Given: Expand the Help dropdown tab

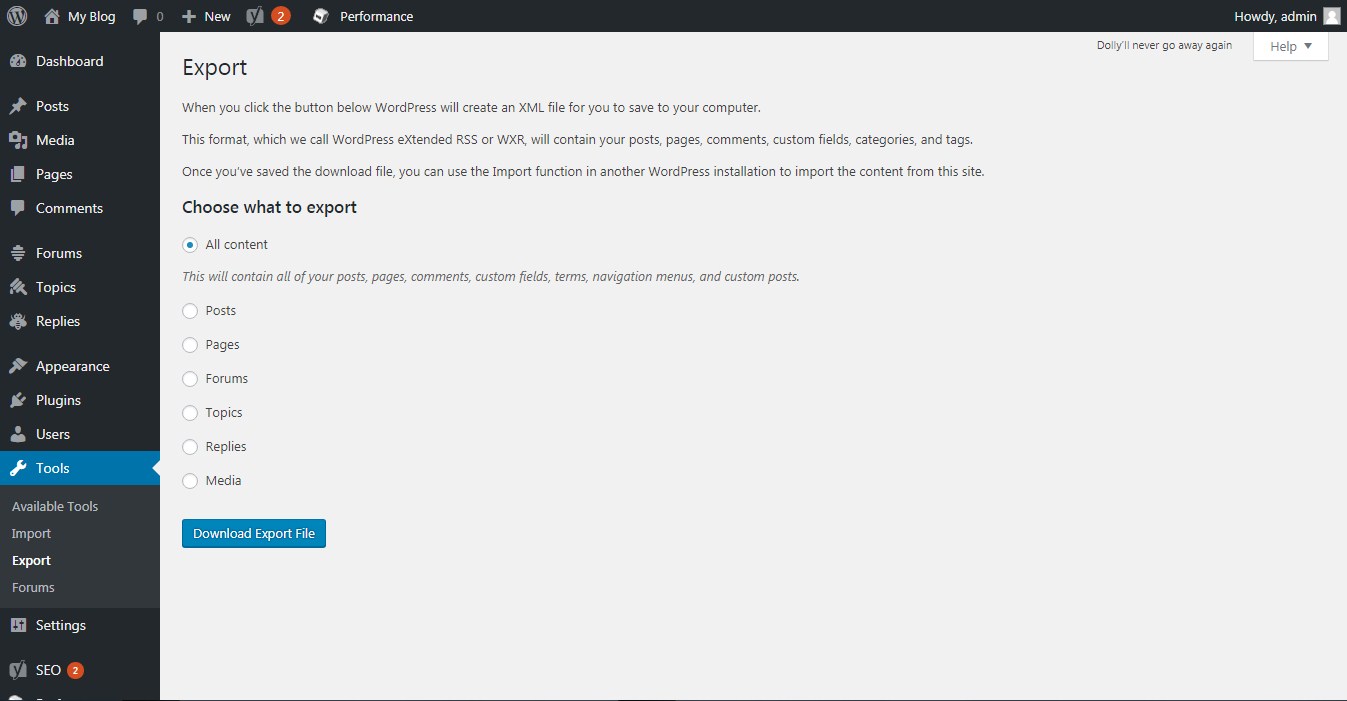Looking at the screenshot, I should point(1290,46).
